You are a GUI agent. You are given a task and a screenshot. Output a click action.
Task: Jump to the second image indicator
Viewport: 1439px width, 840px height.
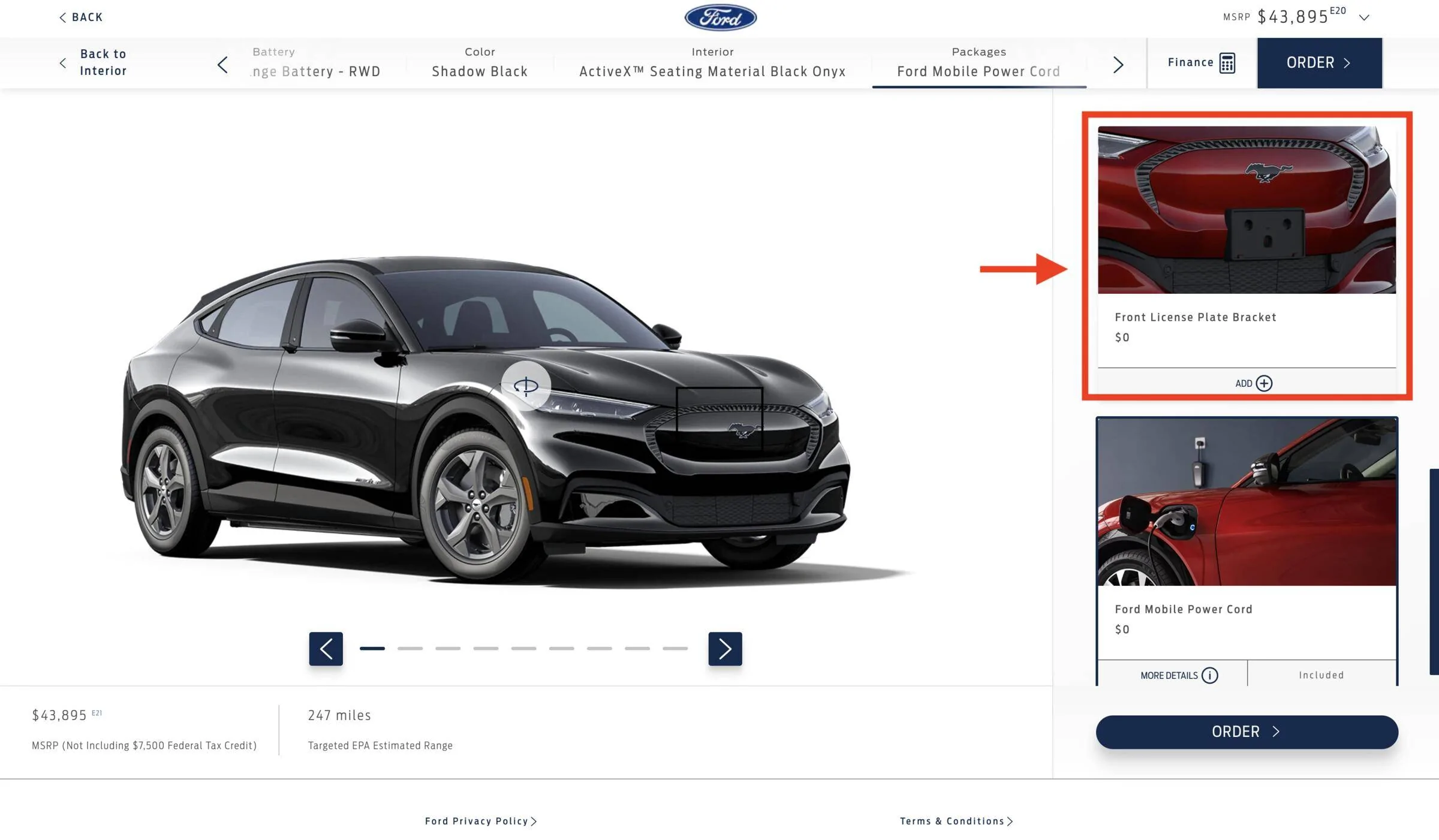point(410,648)
